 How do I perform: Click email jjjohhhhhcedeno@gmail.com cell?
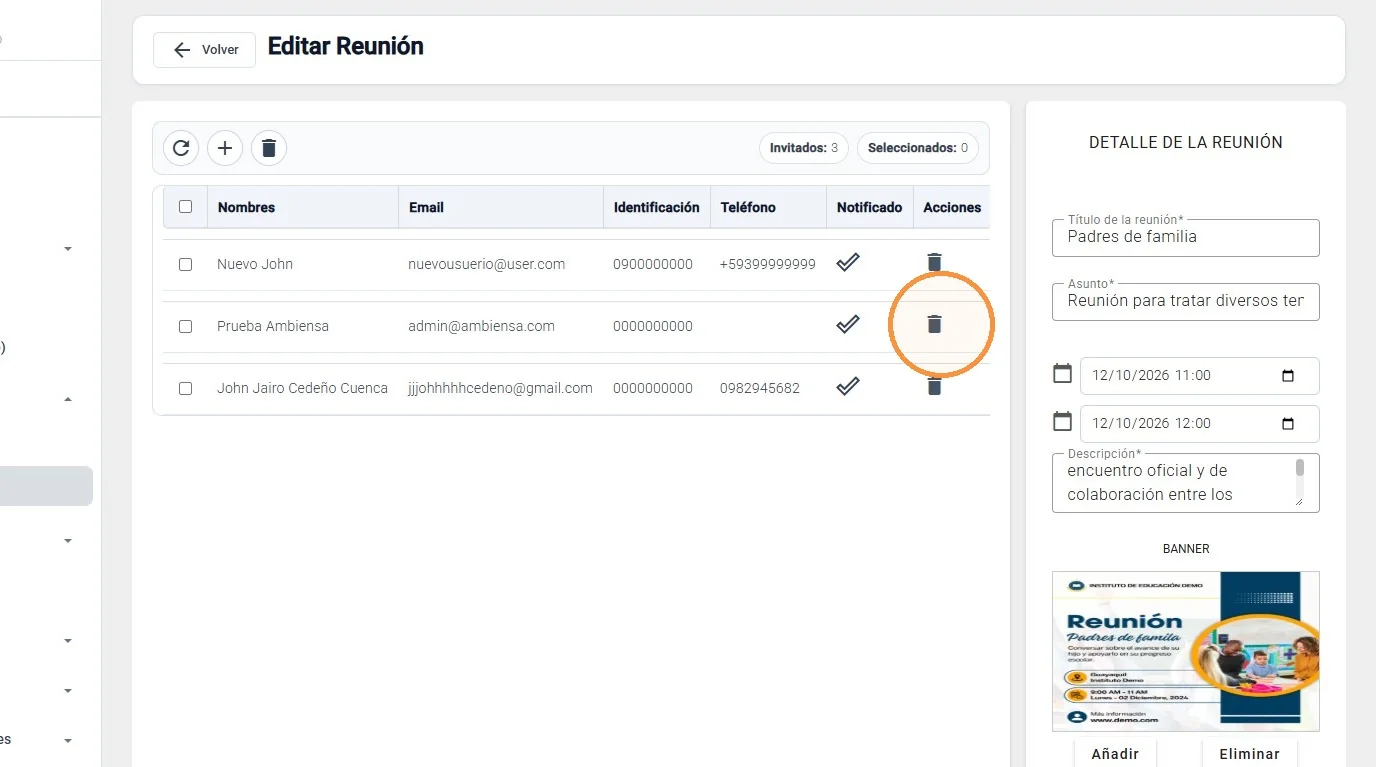500,388
